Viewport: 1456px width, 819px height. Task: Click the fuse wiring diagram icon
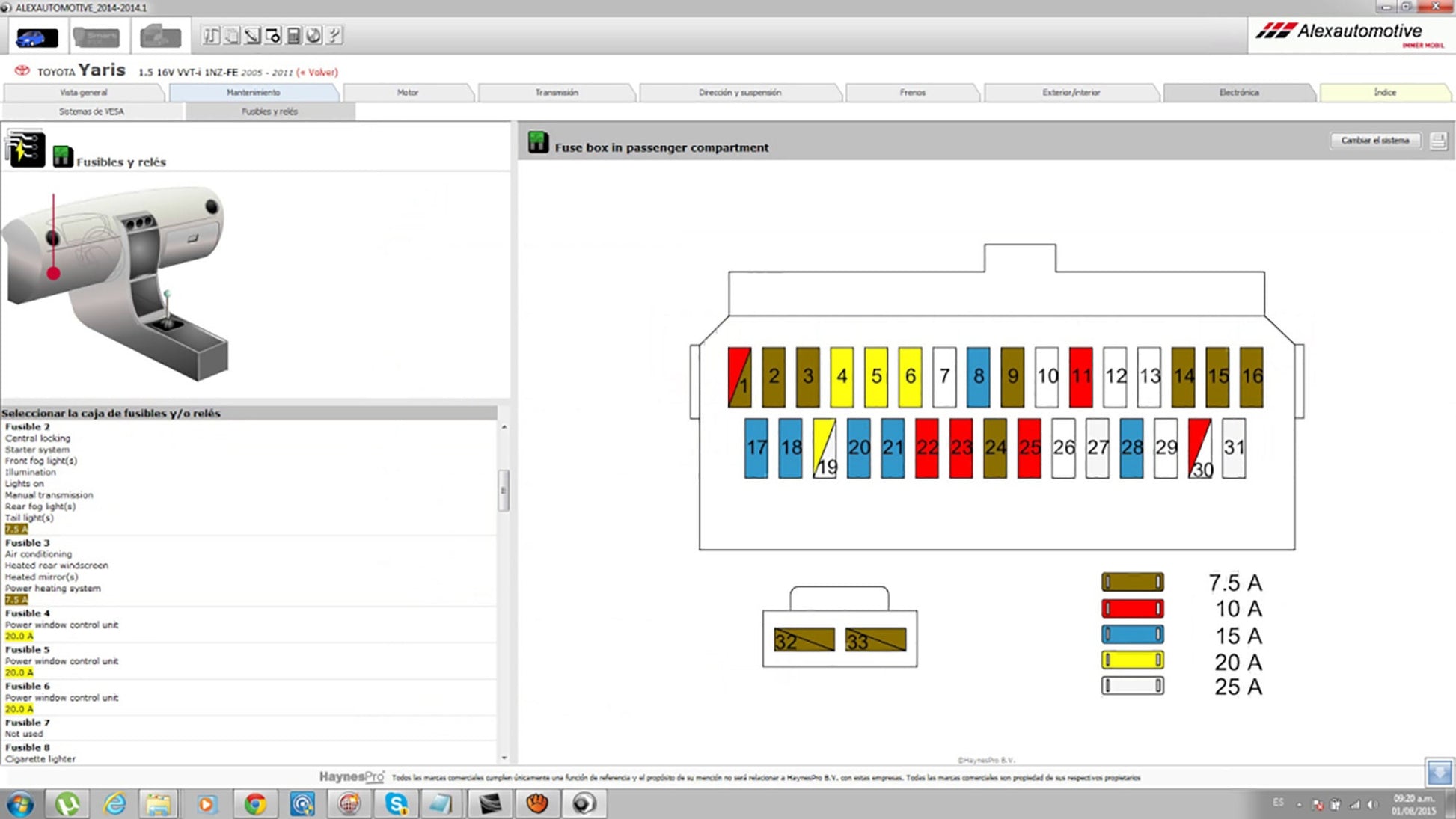click(x=25, y=147)
